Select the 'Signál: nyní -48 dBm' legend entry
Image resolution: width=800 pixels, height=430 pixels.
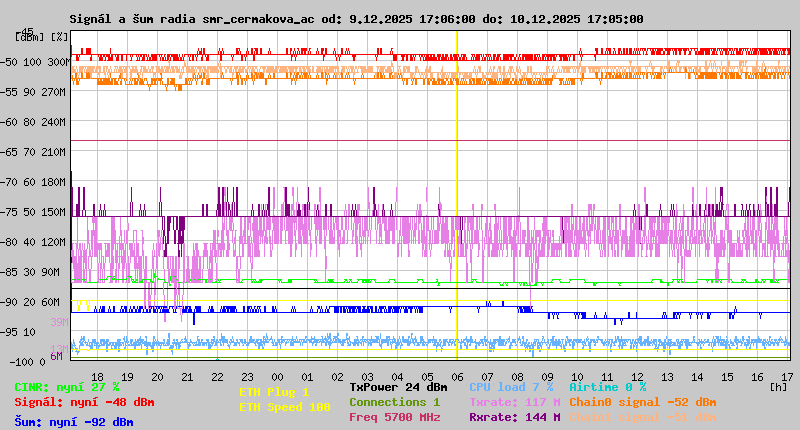pos(84,402)
